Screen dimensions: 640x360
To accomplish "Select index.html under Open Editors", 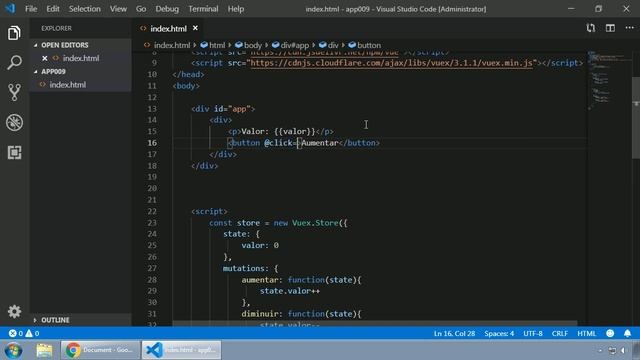I will [x=81, y=58].
